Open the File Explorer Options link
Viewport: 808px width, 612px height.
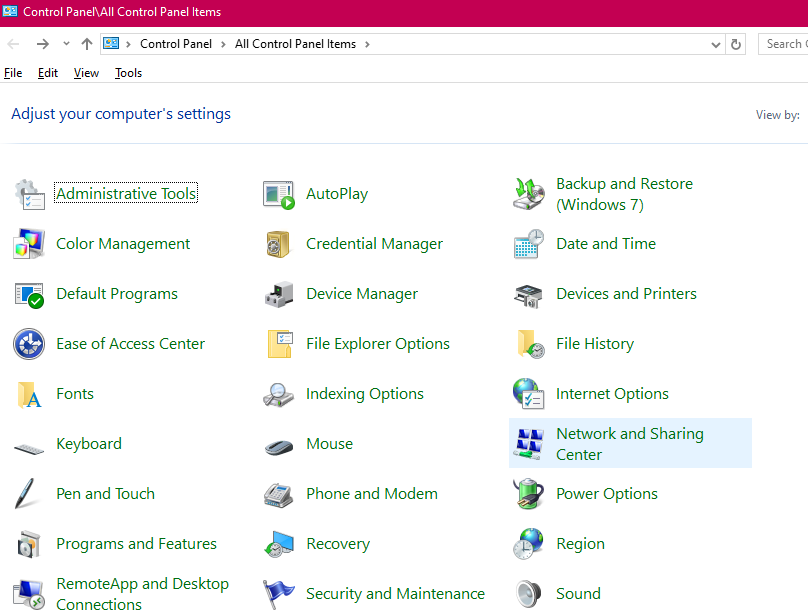(378, 344)
